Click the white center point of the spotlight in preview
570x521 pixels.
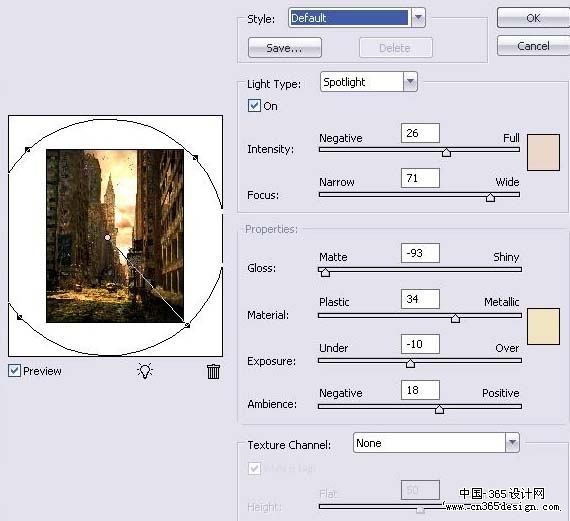(x=107, y=237)
